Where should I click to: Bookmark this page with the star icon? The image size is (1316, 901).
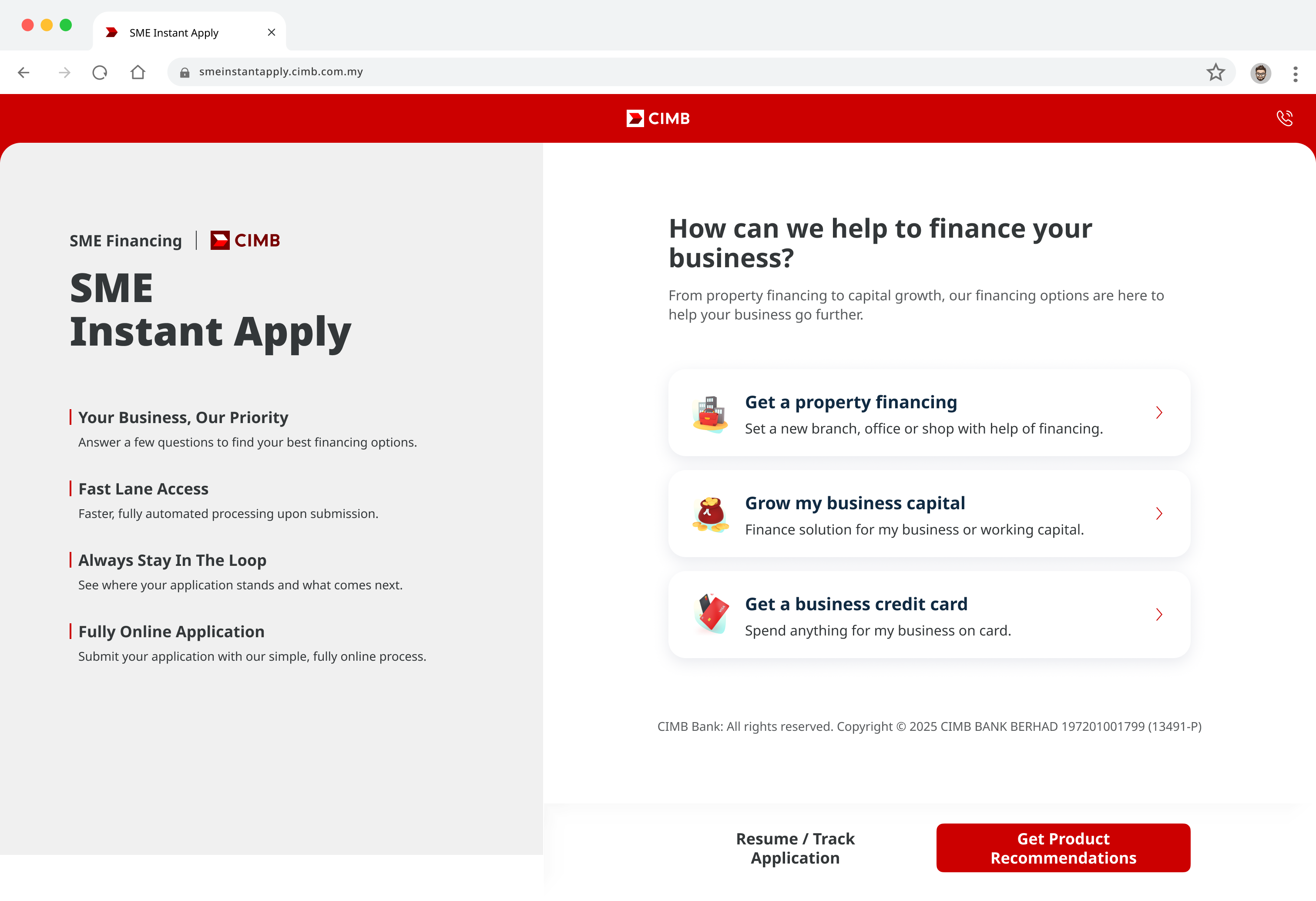click(x=1216, y=72)
